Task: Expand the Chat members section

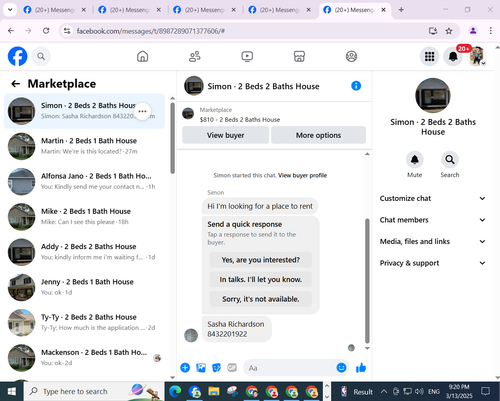Action: point(433,220)
